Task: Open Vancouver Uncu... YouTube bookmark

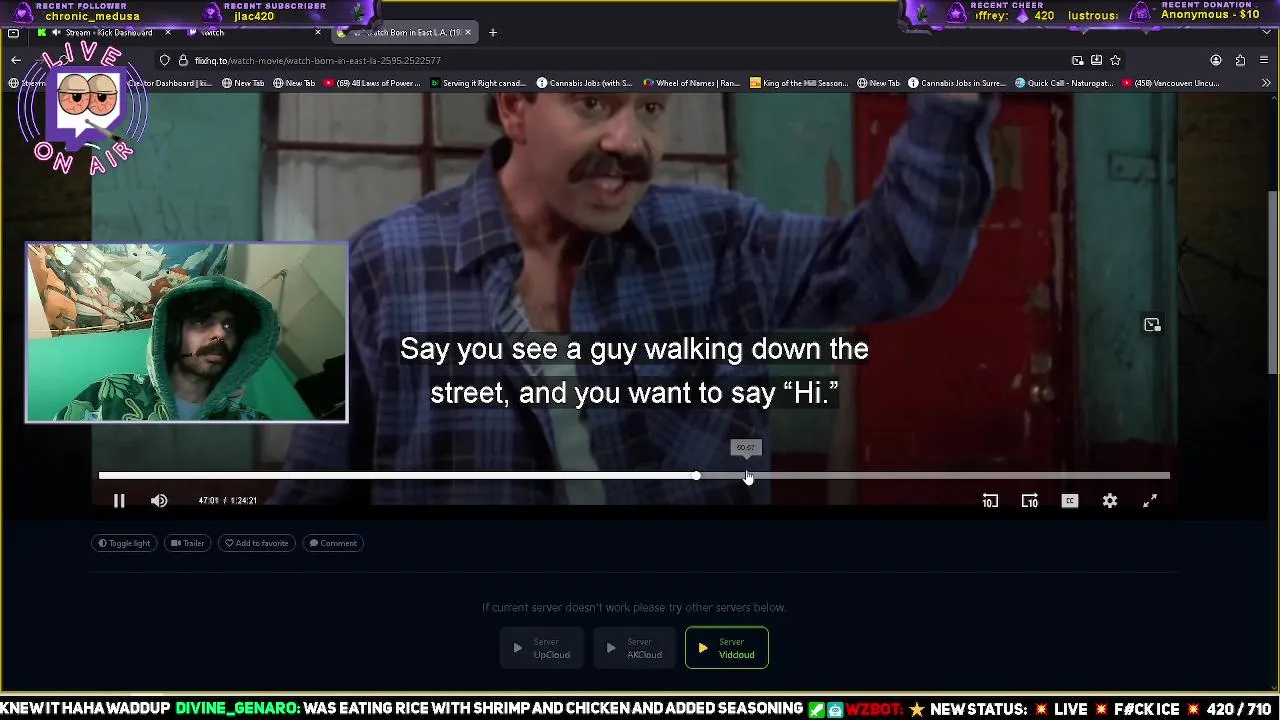Action: coord(1171,84)
